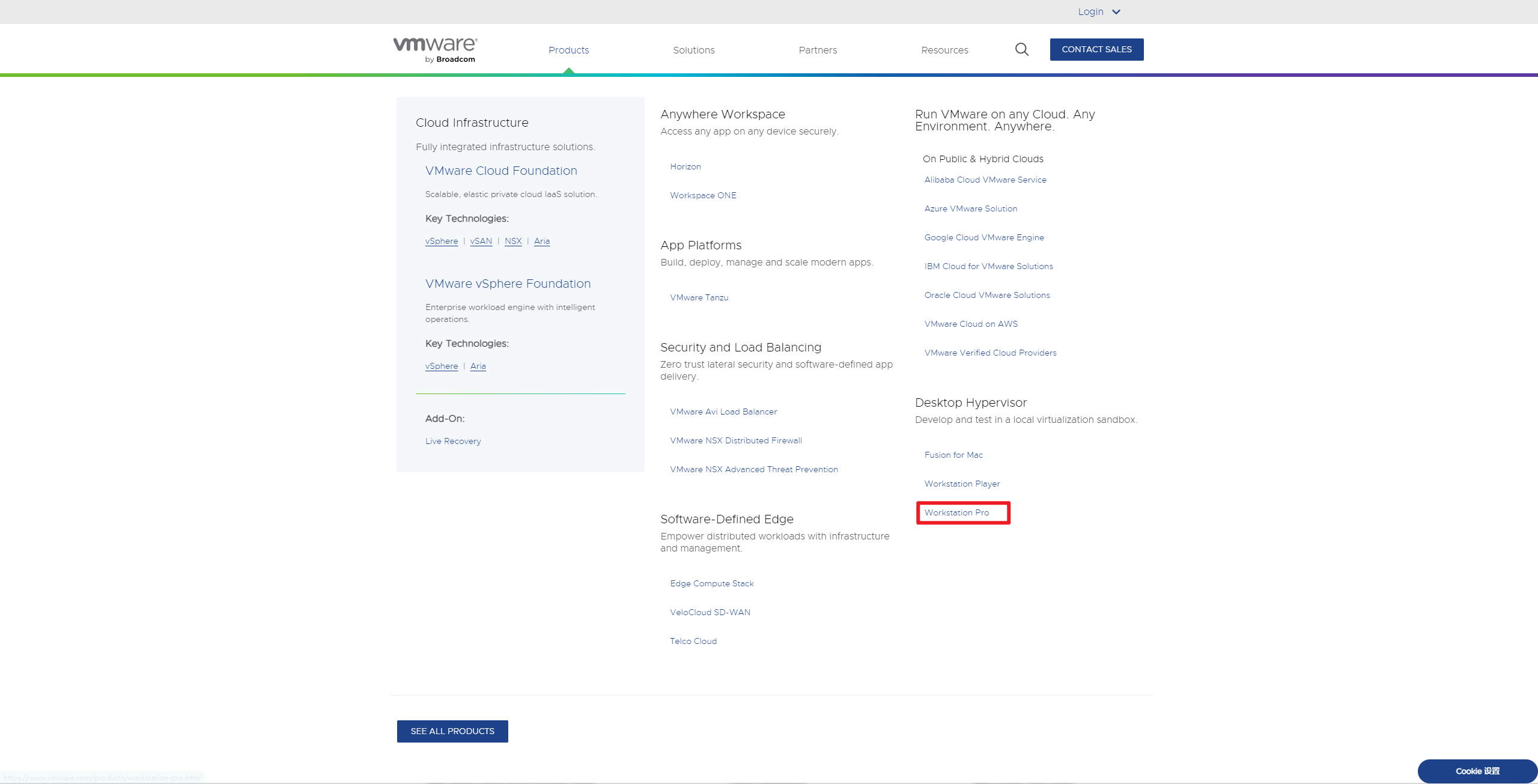Open the Workstation Player link
1538x784 pixels.
[x=962, y=484]
